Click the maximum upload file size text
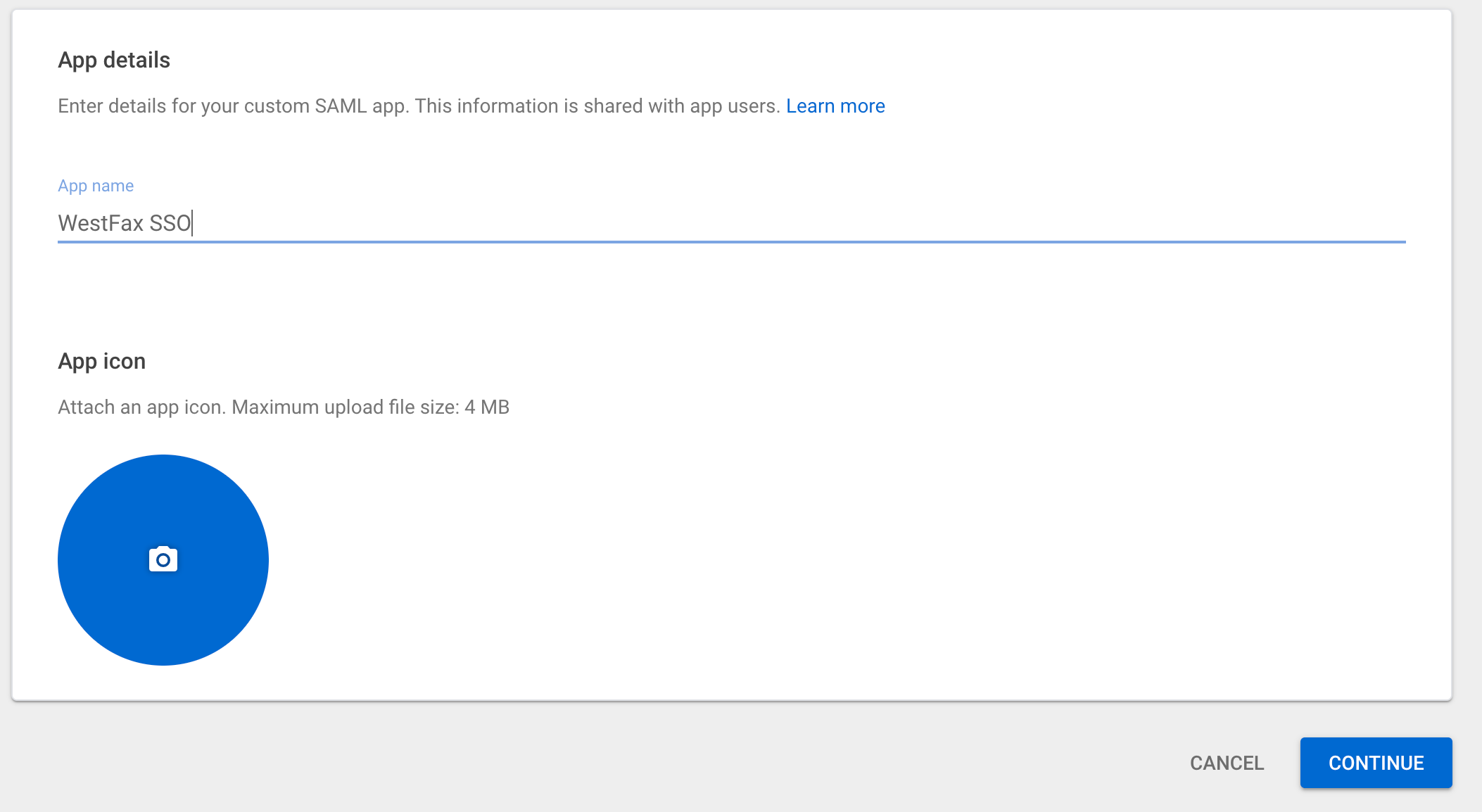This screenshot has width=1482, height=812. [284, 407]
